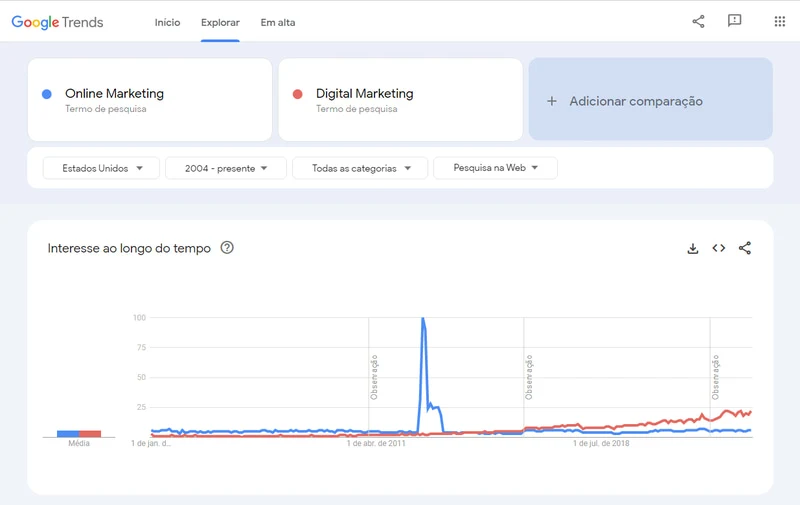Screen dimensions: 800x505
Task: Click the 'Interesse ao longo do tempo' heading
Action: point(129,248)
